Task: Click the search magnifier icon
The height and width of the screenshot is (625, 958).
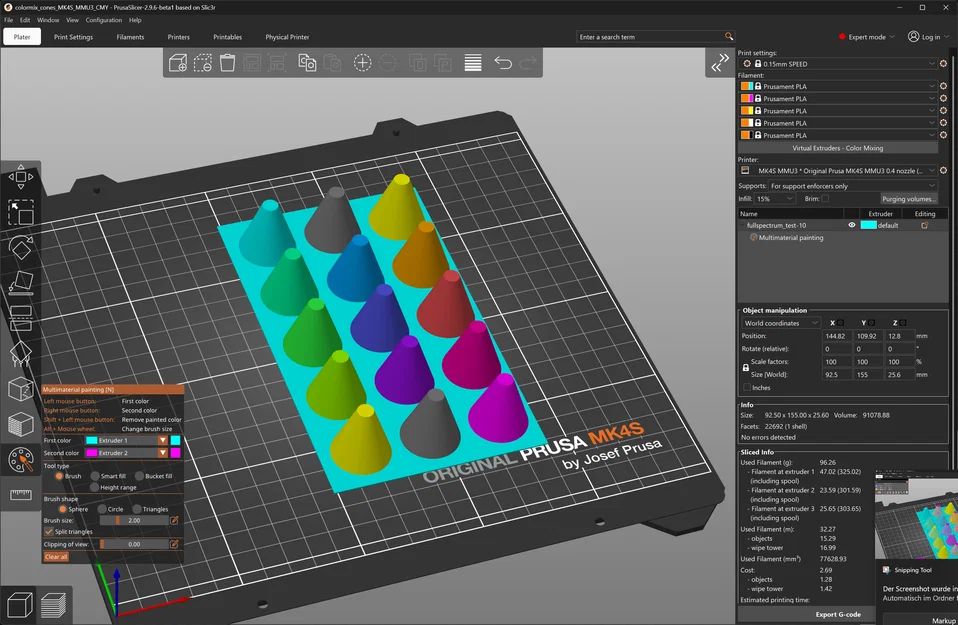Action: pos(728,37)
